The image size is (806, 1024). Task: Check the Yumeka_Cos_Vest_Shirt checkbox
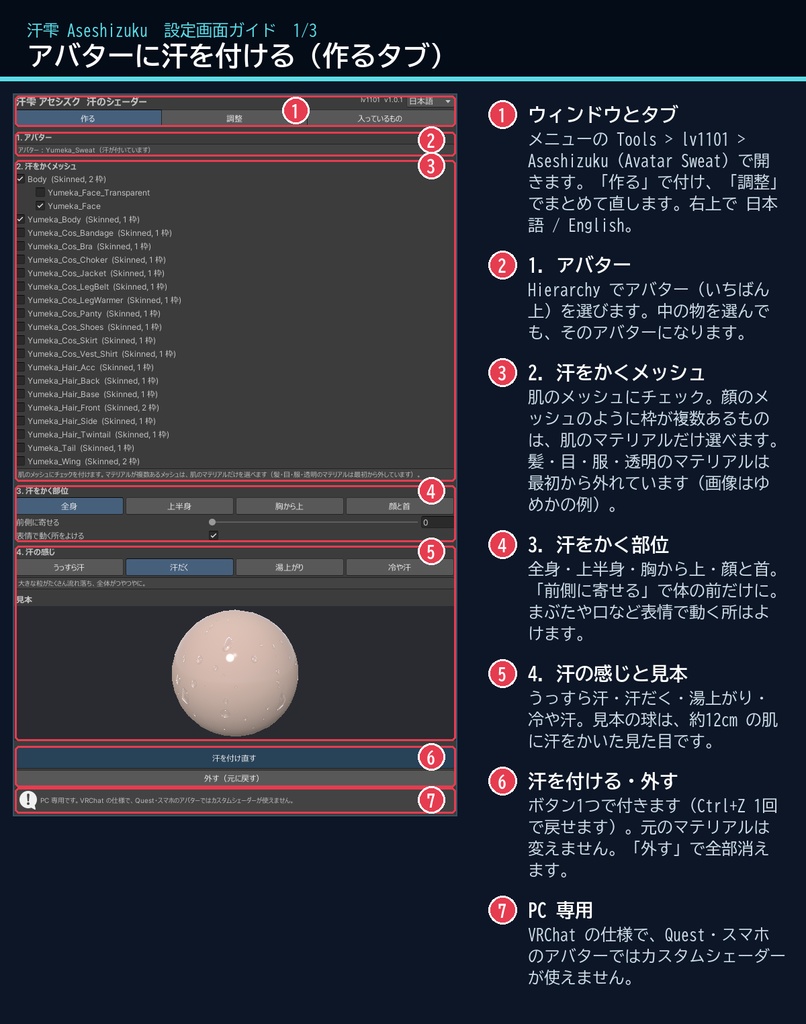[x=21, y=354]
